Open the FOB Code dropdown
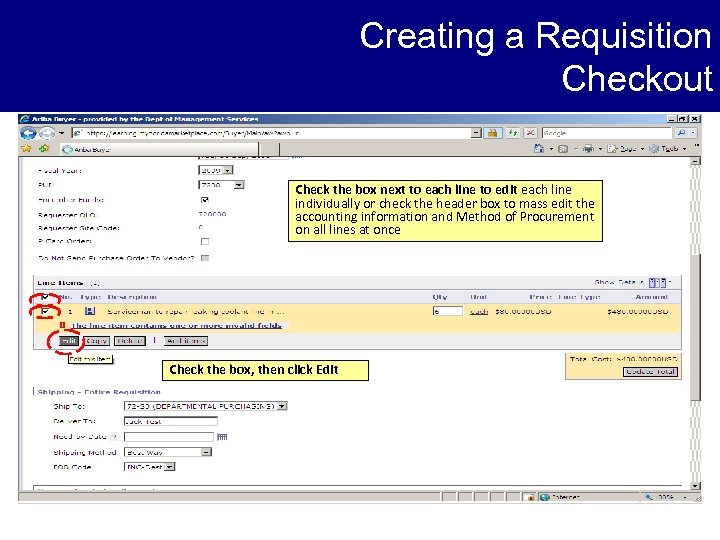720x540 pixels. 149,467
